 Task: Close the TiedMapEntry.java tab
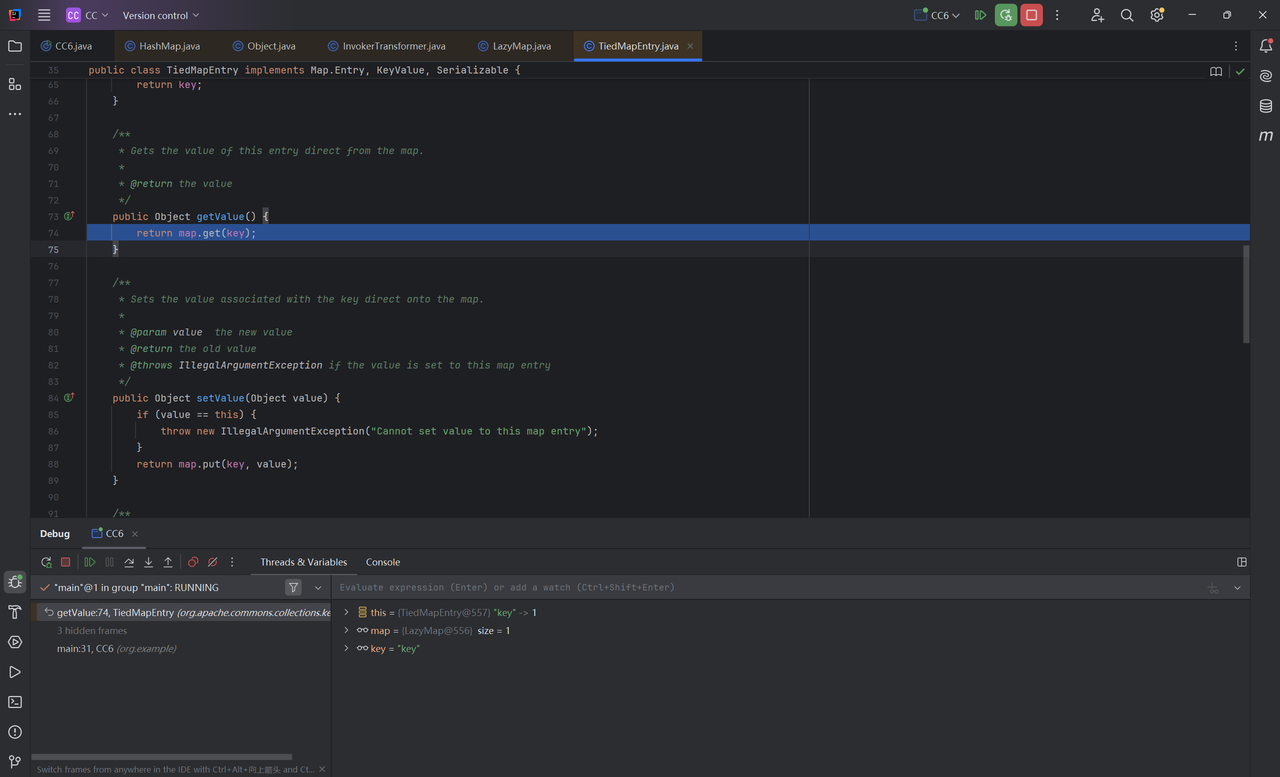click(690, 46)
